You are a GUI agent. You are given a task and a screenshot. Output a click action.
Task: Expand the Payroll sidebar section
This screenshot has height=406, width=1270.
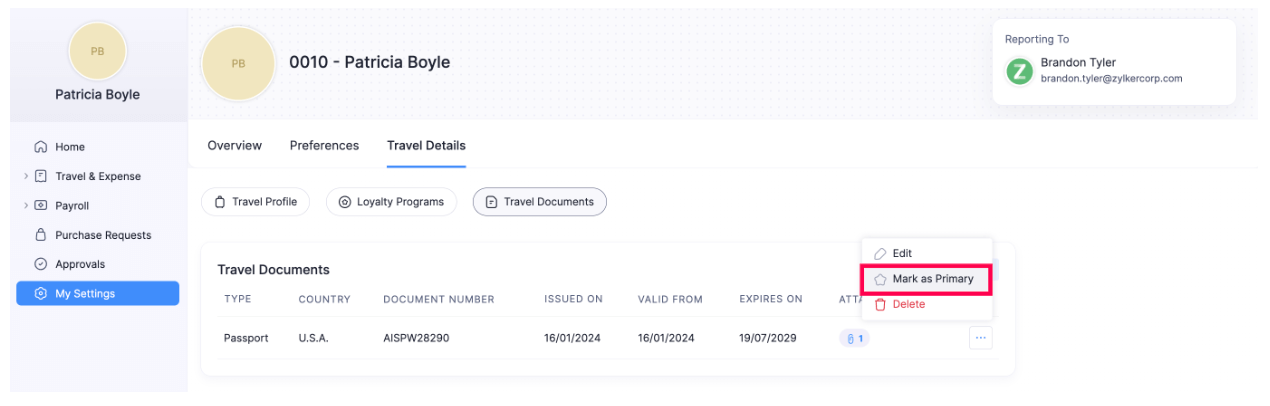click(x=26, y=206)
